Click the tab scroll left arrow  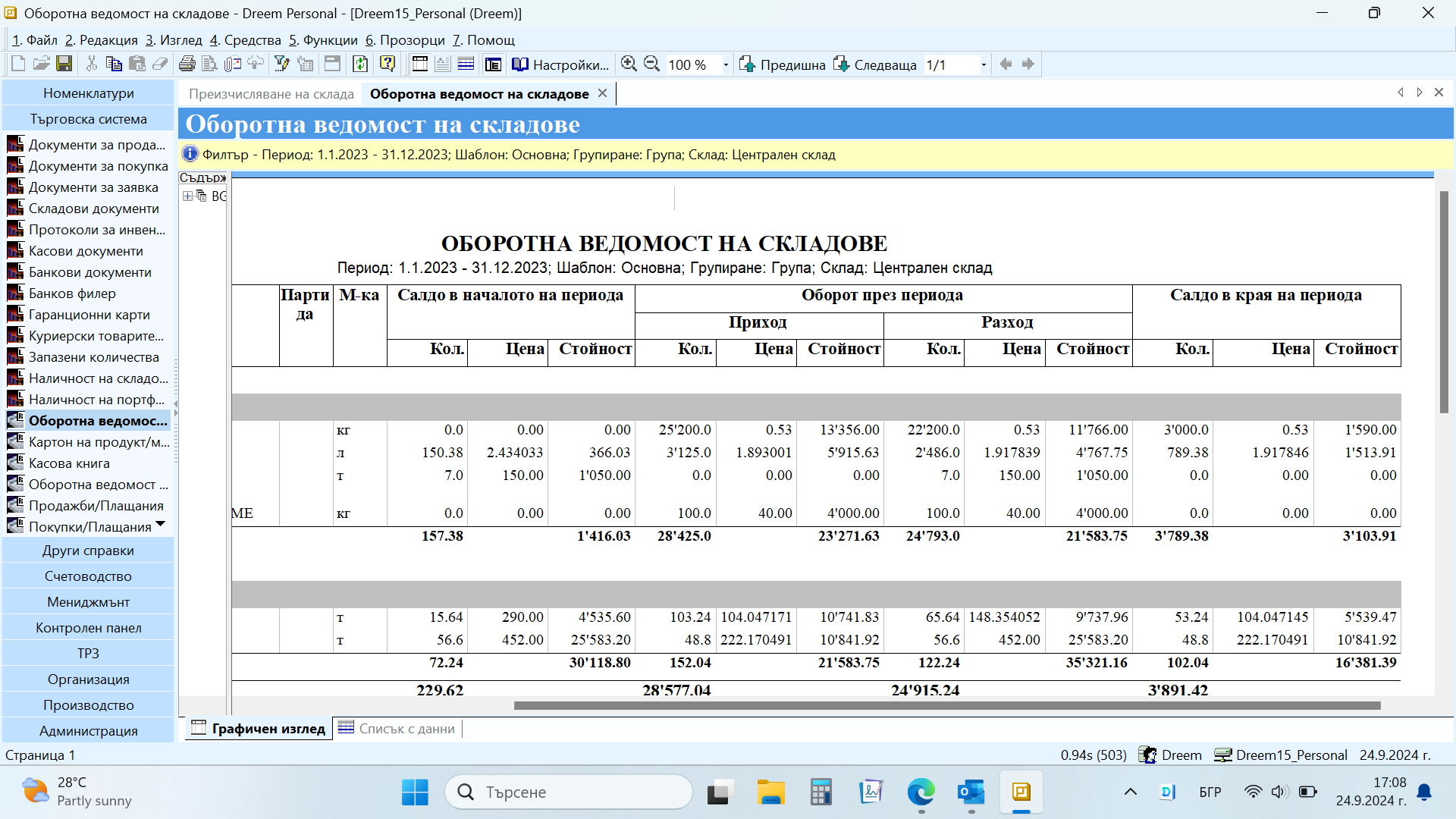point(1401,93)
